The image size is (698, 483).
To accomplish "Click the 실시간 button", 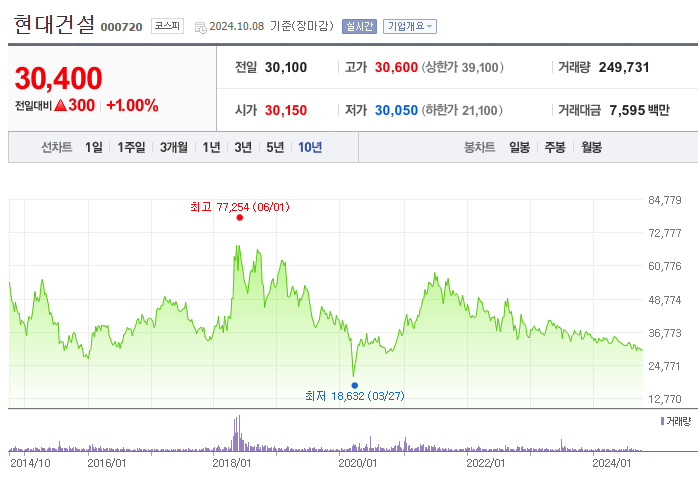I will coord(359,27).
